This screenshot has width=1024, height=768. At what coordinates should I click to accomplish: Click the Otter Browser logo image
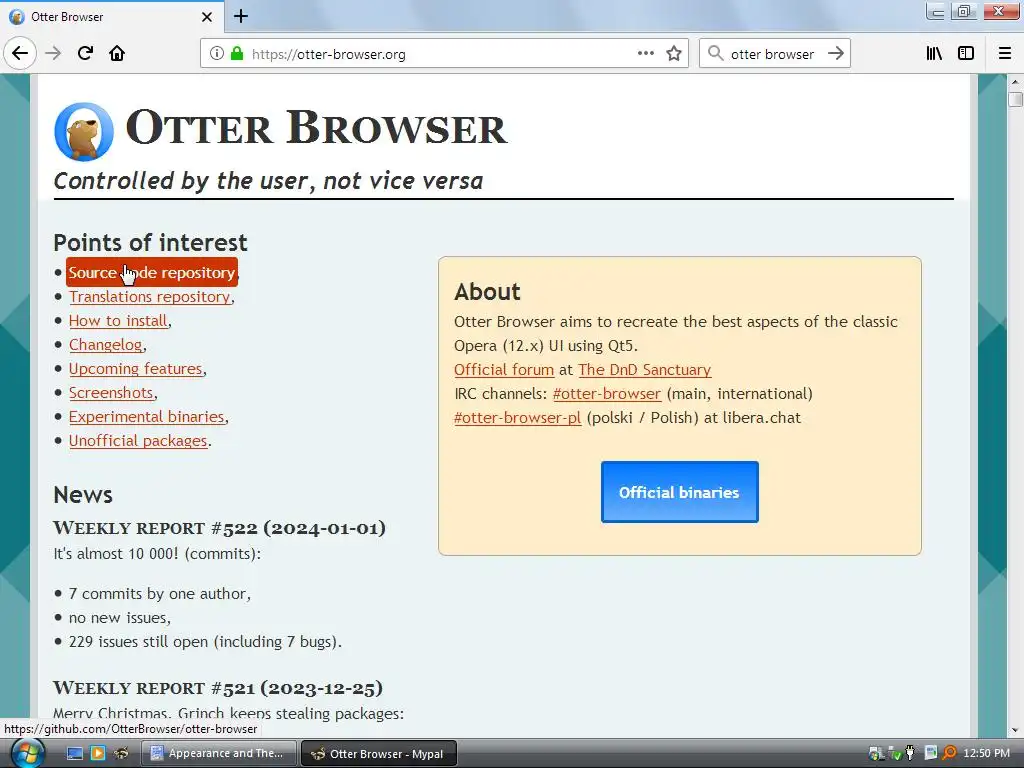point(84,131)
